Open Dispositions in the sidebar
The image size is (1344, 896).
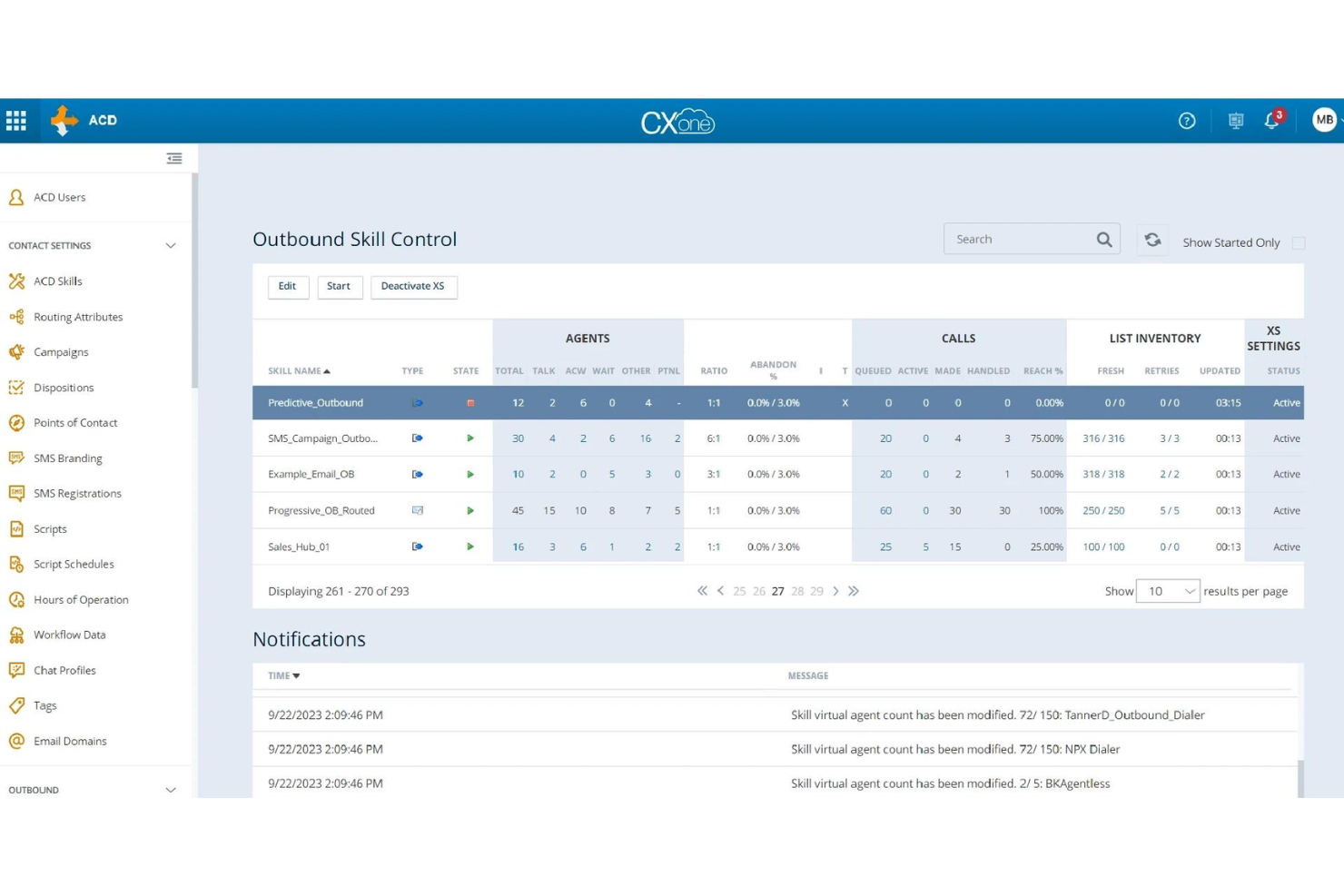[64, 388]
